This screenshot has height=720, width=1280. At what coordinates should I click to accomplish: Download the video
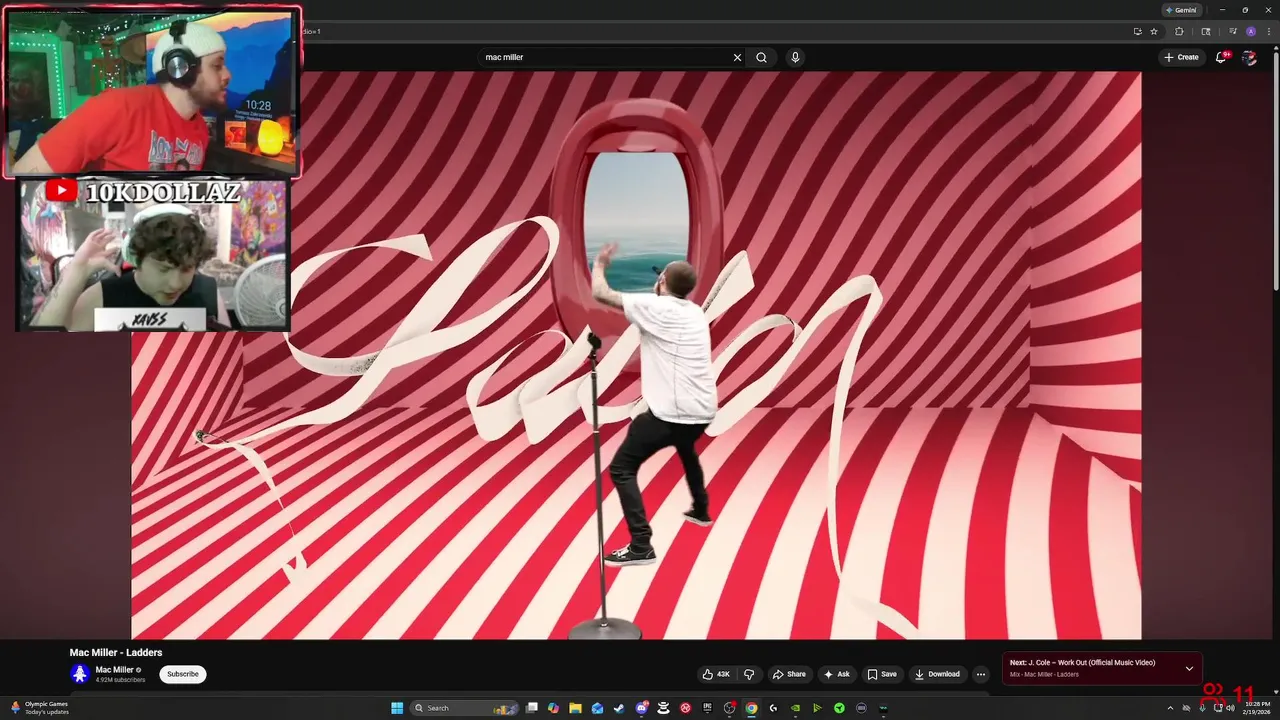[x=937, y=674]
